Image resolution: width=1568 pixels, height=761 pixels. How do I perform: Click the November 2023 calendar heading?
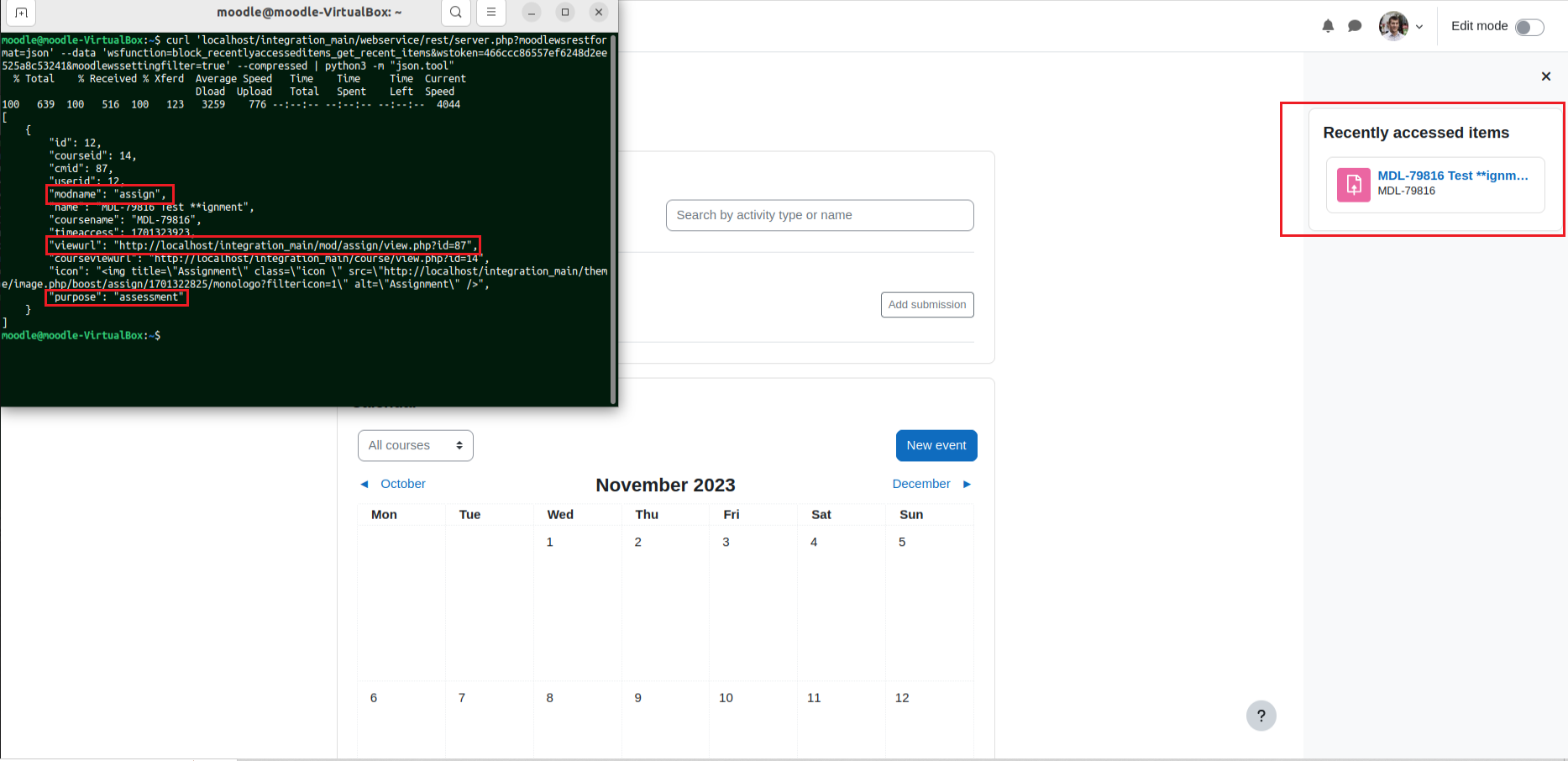(x=665, y=485)
